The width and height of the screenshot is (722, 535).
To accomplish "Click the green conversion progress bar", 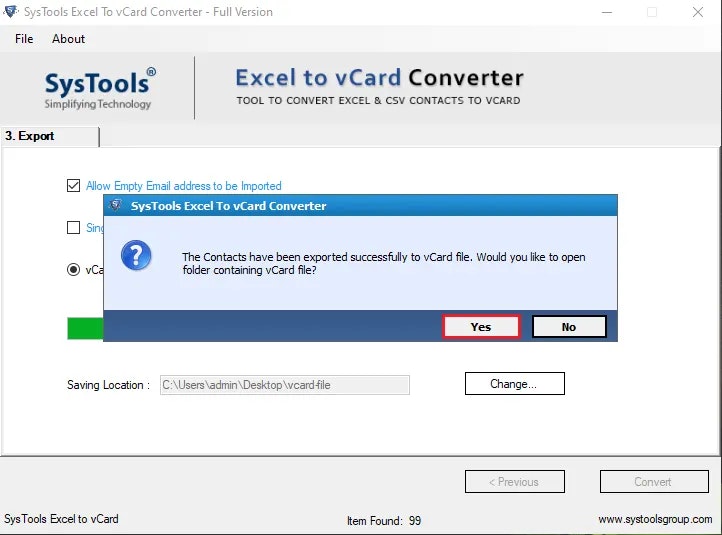I will [85, 328].
